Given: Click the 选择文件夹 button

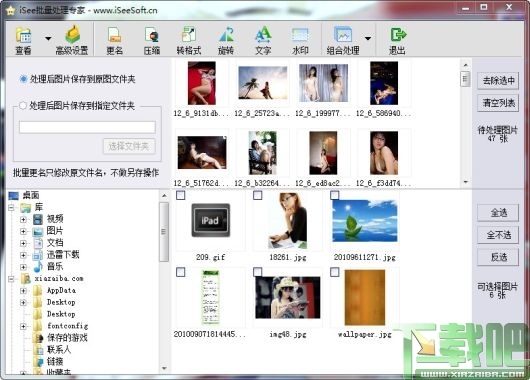Looking at the screenshot, I should (129, 146).
